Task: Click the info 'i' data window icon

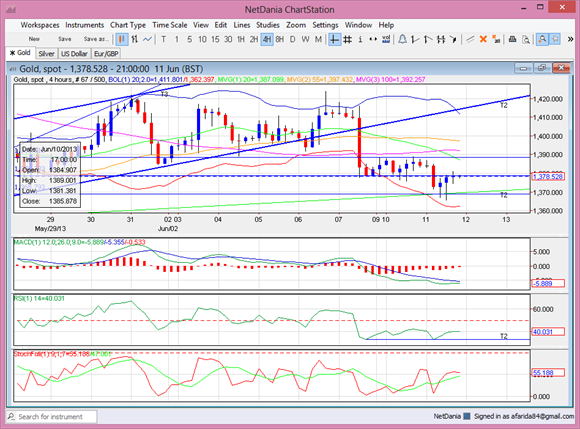Action: click(x=360, y=39)
